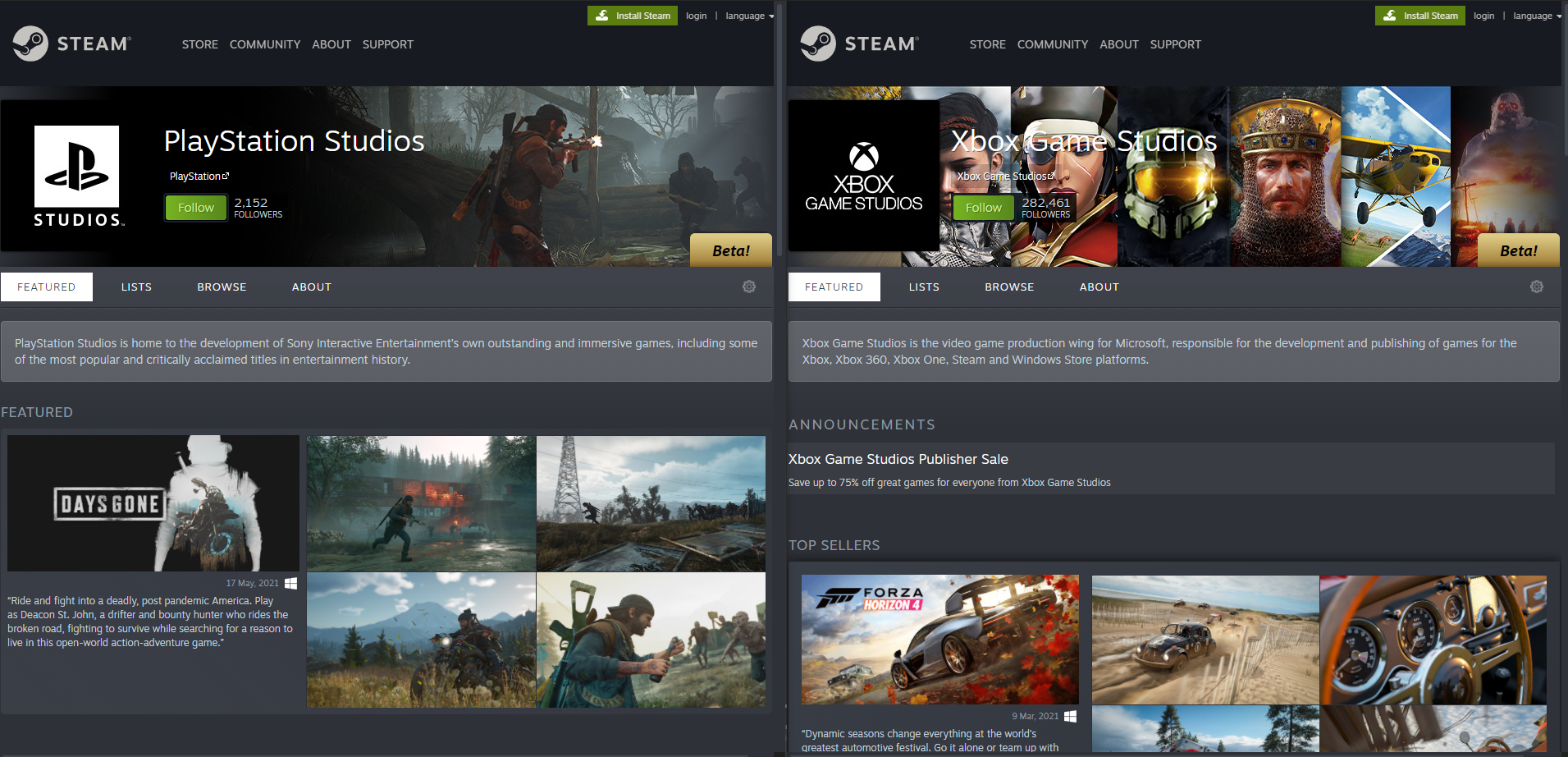
Task: Click the Install Steam button
Action: point(632,15)
